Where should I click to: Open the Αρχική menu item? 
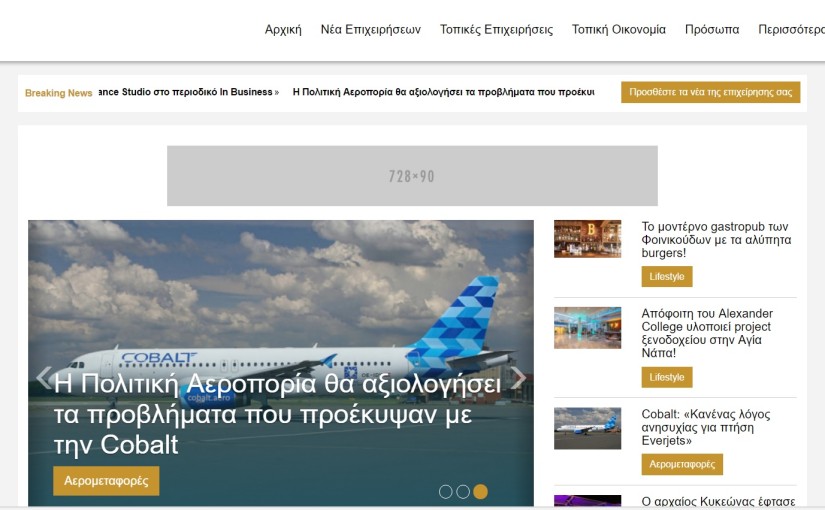coord(283,29)
